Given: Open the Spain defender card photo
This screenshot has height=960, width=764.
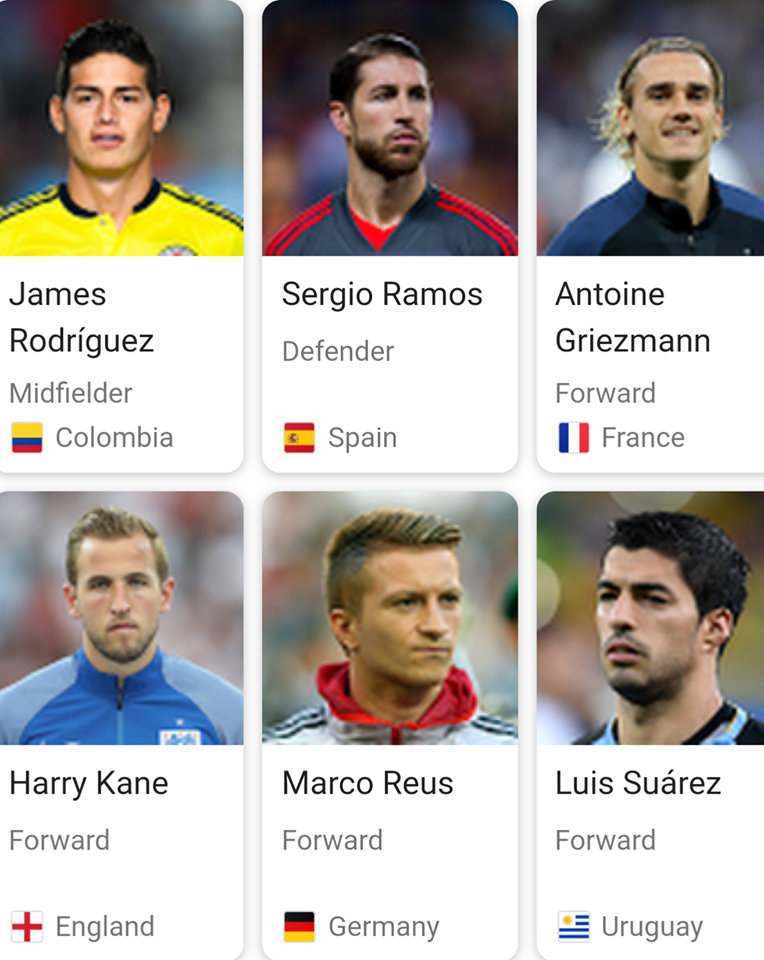Looking at the screenshot, I should click(390, 128).
